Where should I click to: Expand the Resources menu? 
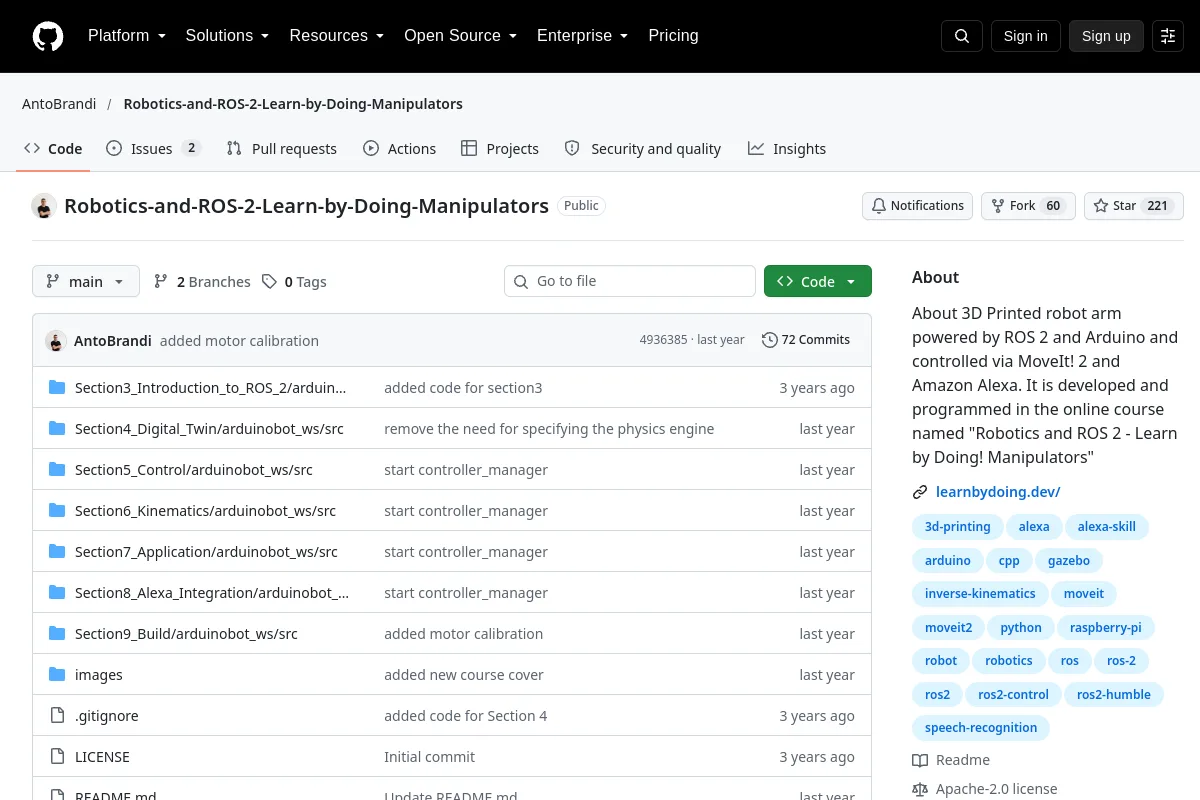click(x=337, y=36)
